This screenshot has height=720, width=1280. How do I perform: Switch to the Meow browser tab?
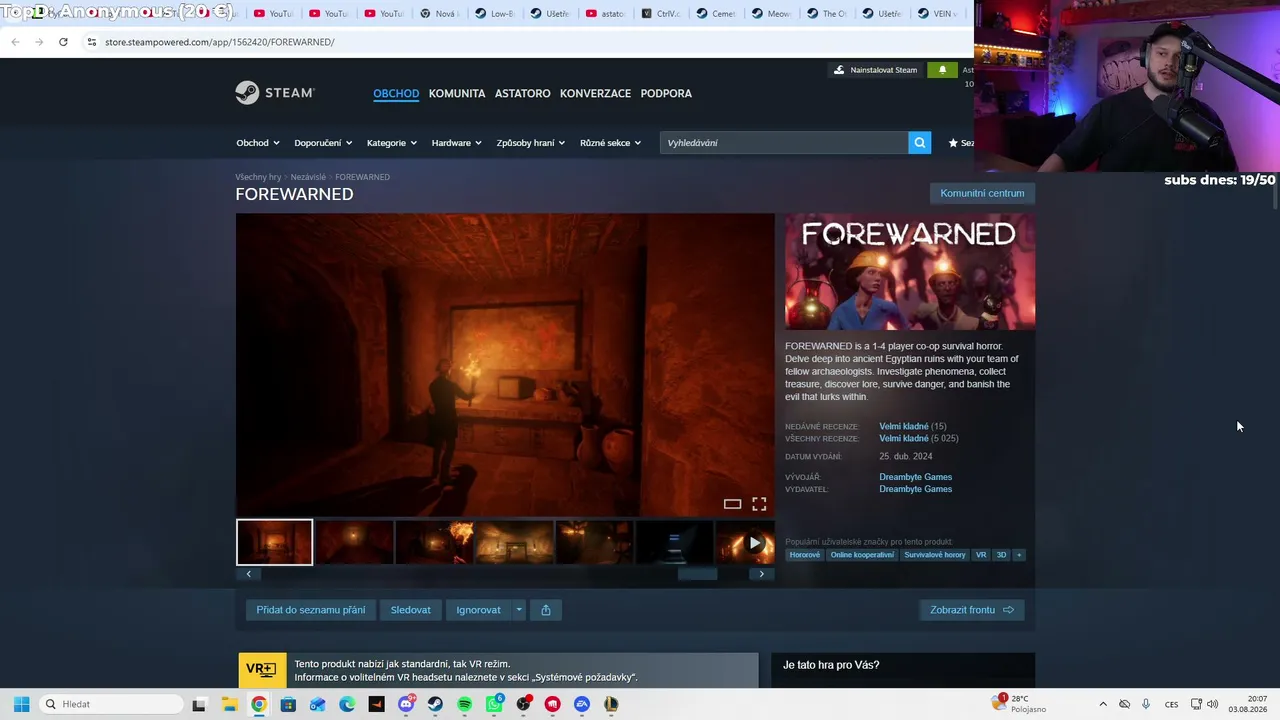(771, 14)
